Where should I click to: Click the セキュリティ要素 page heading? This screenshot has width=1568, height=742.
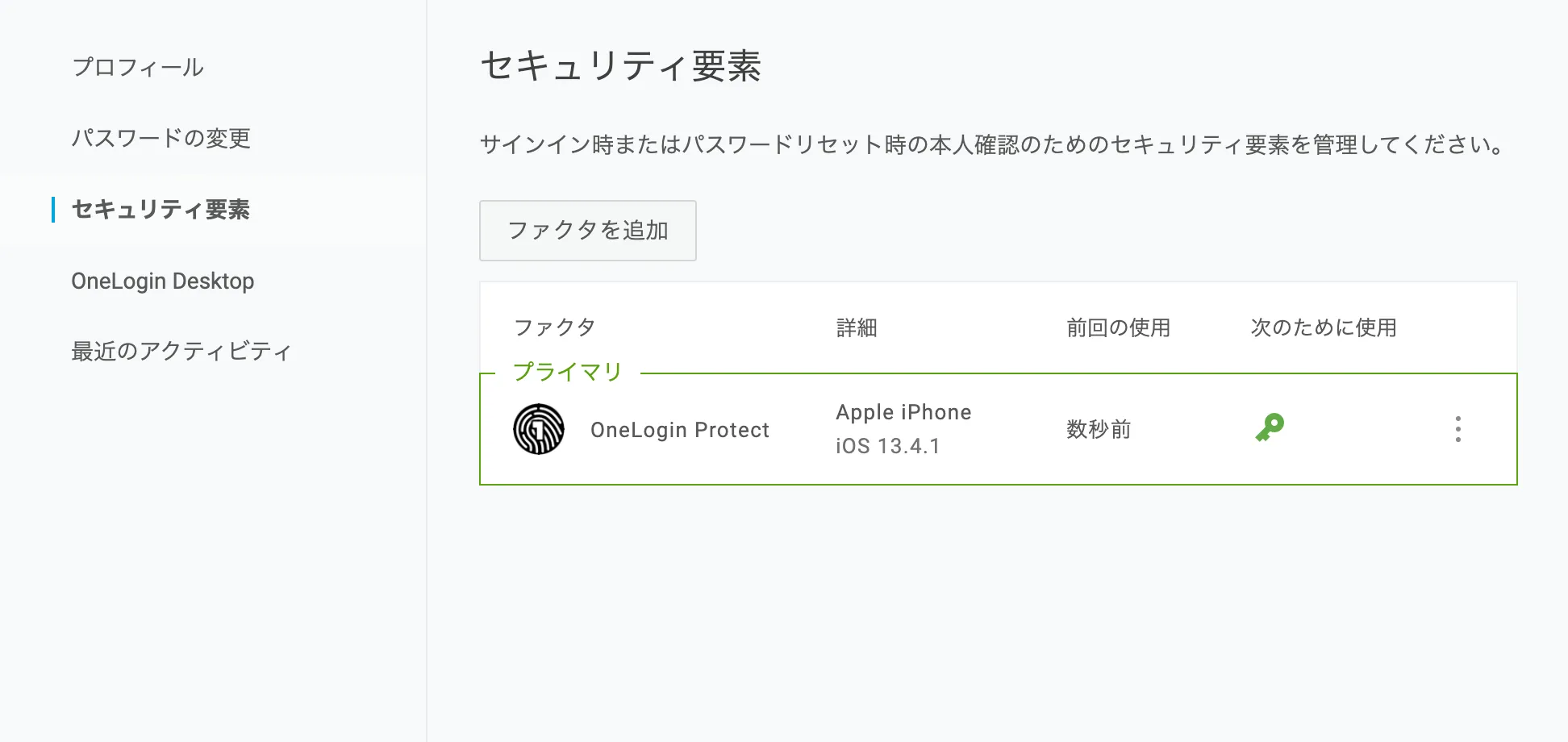click(x=620, y=66)
